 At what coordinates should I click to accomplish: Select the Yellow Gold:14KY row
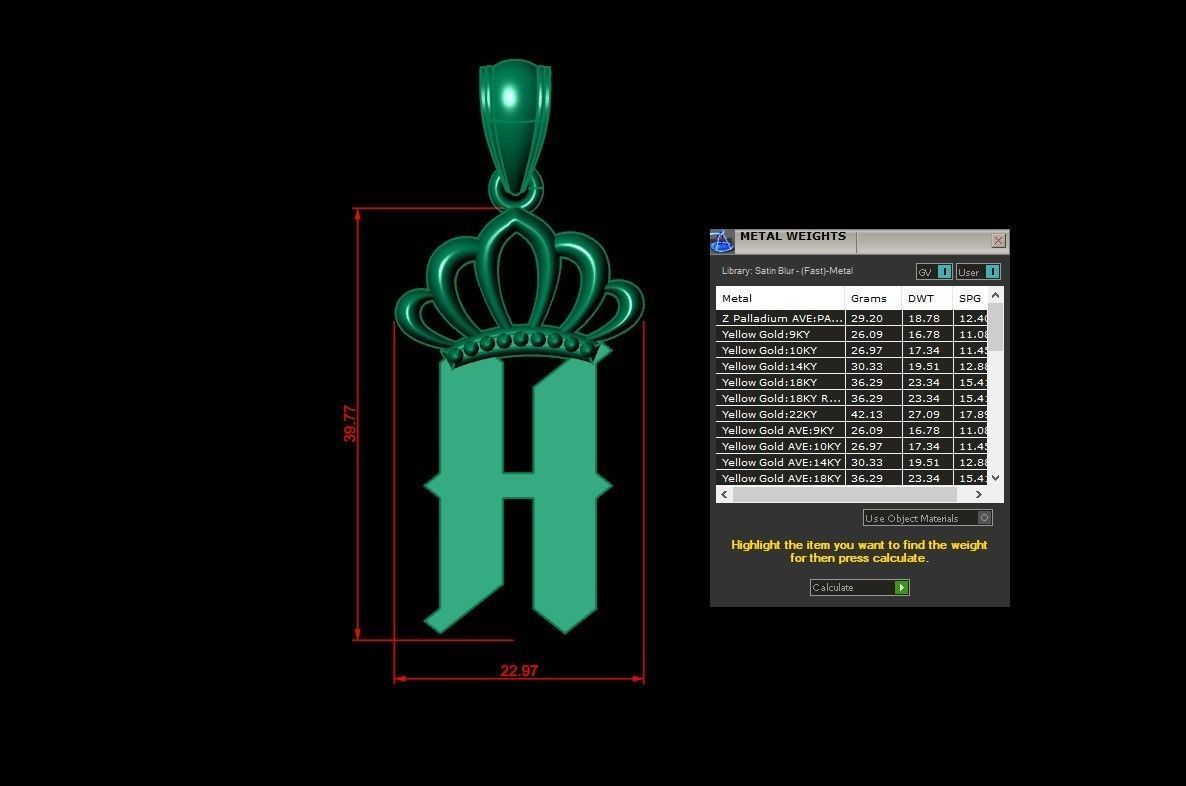pos(852,366)
